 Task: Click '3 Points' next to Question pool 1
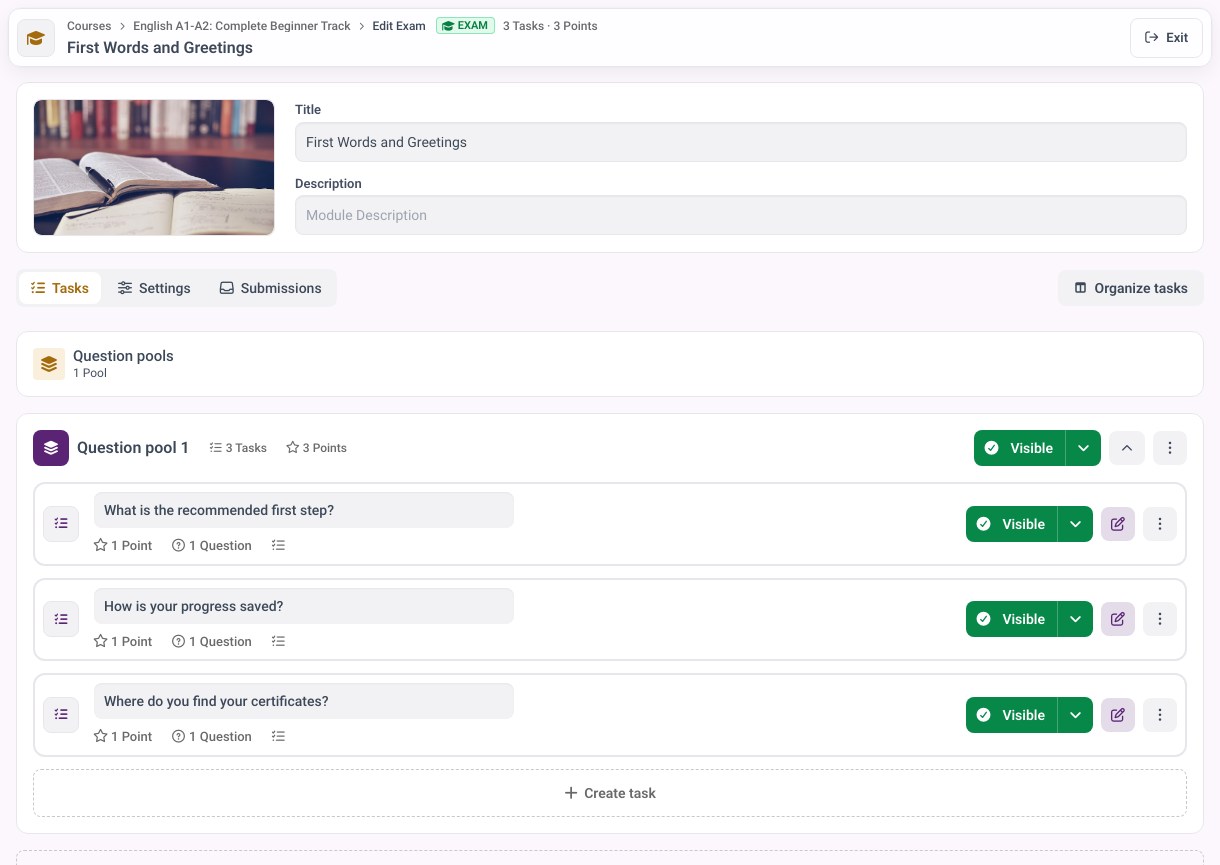[317, 448]
